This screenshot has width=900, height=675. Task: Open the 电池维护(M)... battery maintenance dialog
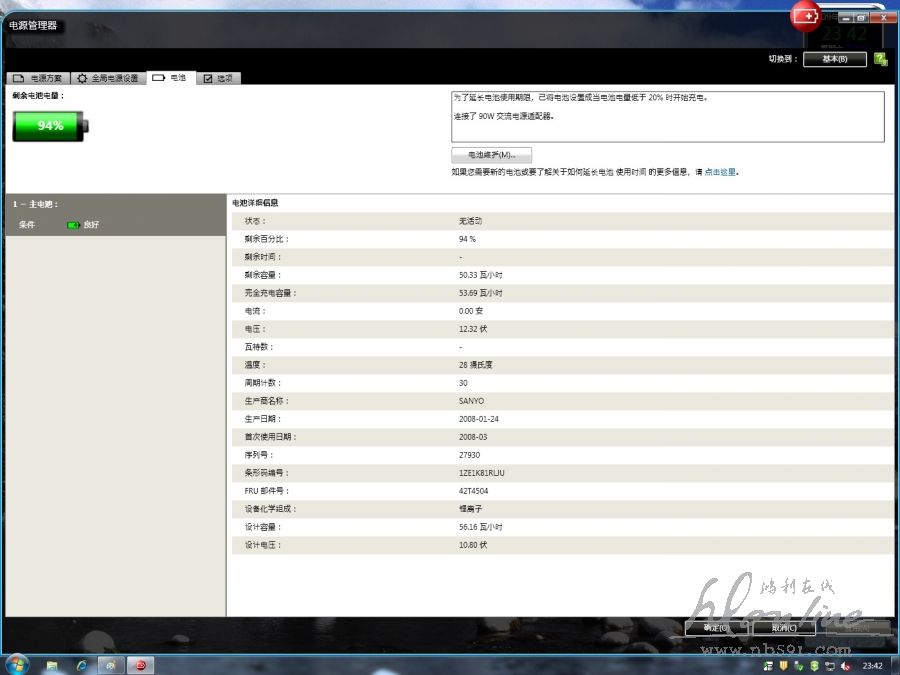click(491, 155)
